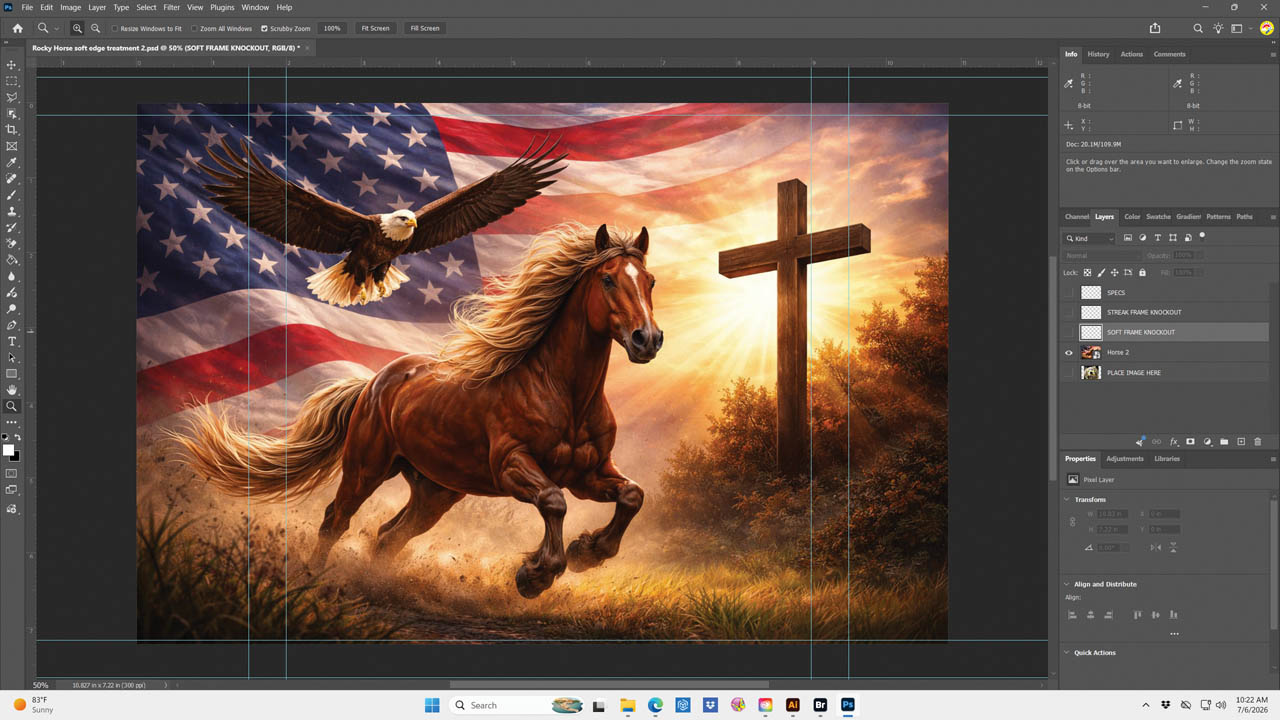Show the STREAK FRAME KNOCKOUT layer

[x=1068, y=312]
